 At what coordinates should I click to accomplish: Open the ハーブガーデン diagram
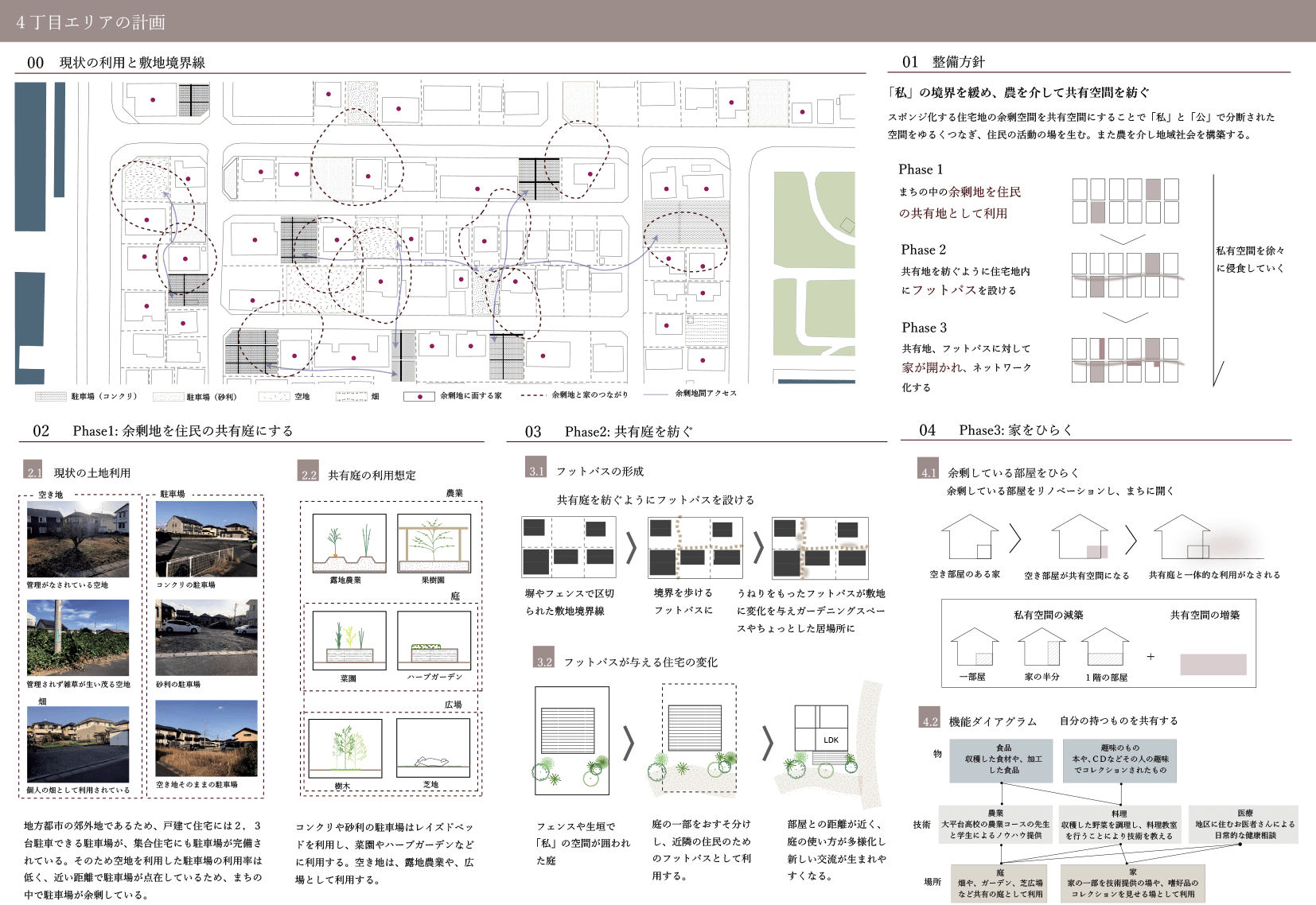point(434,641)
